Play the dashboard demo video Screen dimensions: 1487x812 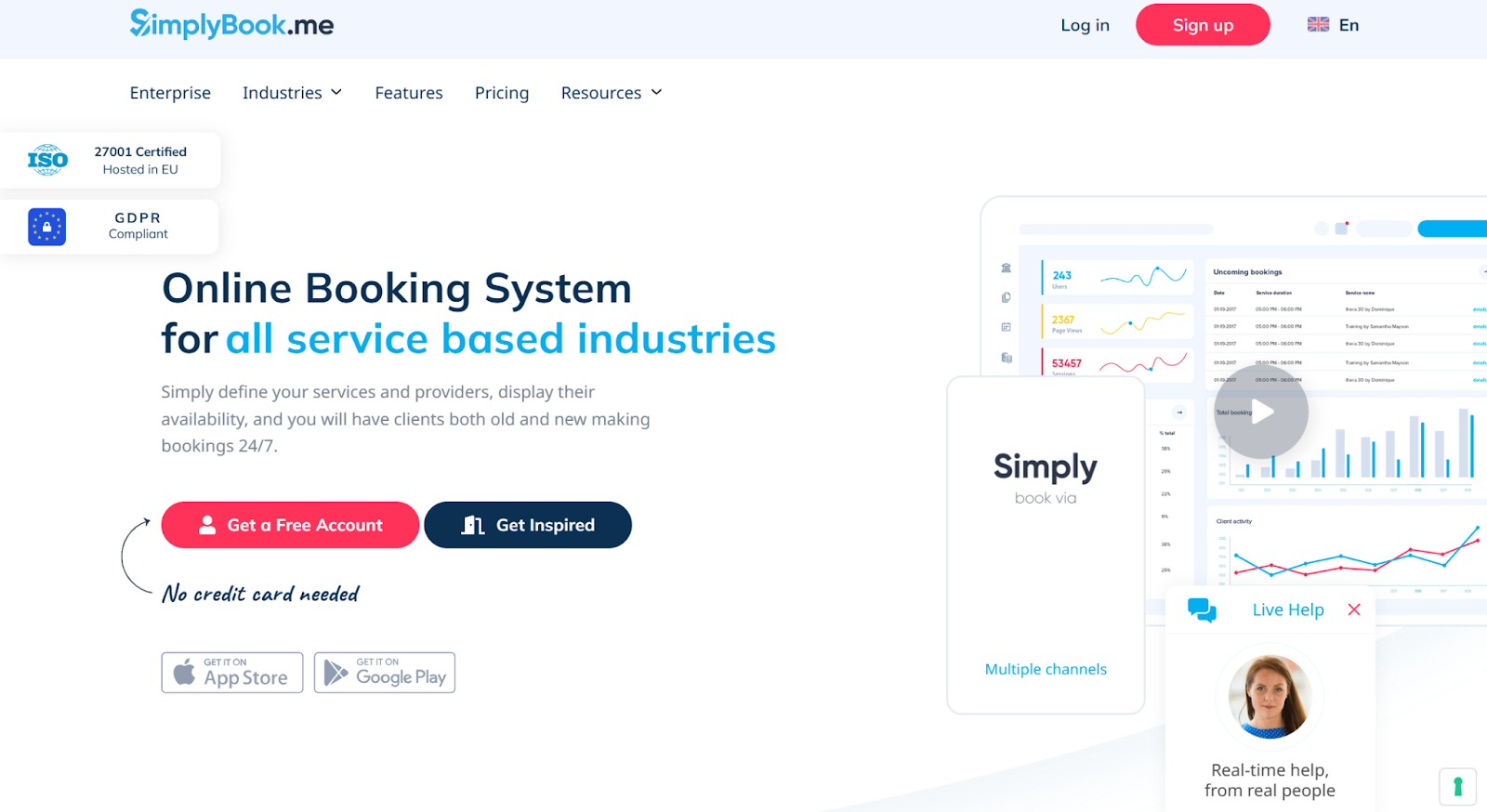pyautogui.click(x=1261, y=412)
